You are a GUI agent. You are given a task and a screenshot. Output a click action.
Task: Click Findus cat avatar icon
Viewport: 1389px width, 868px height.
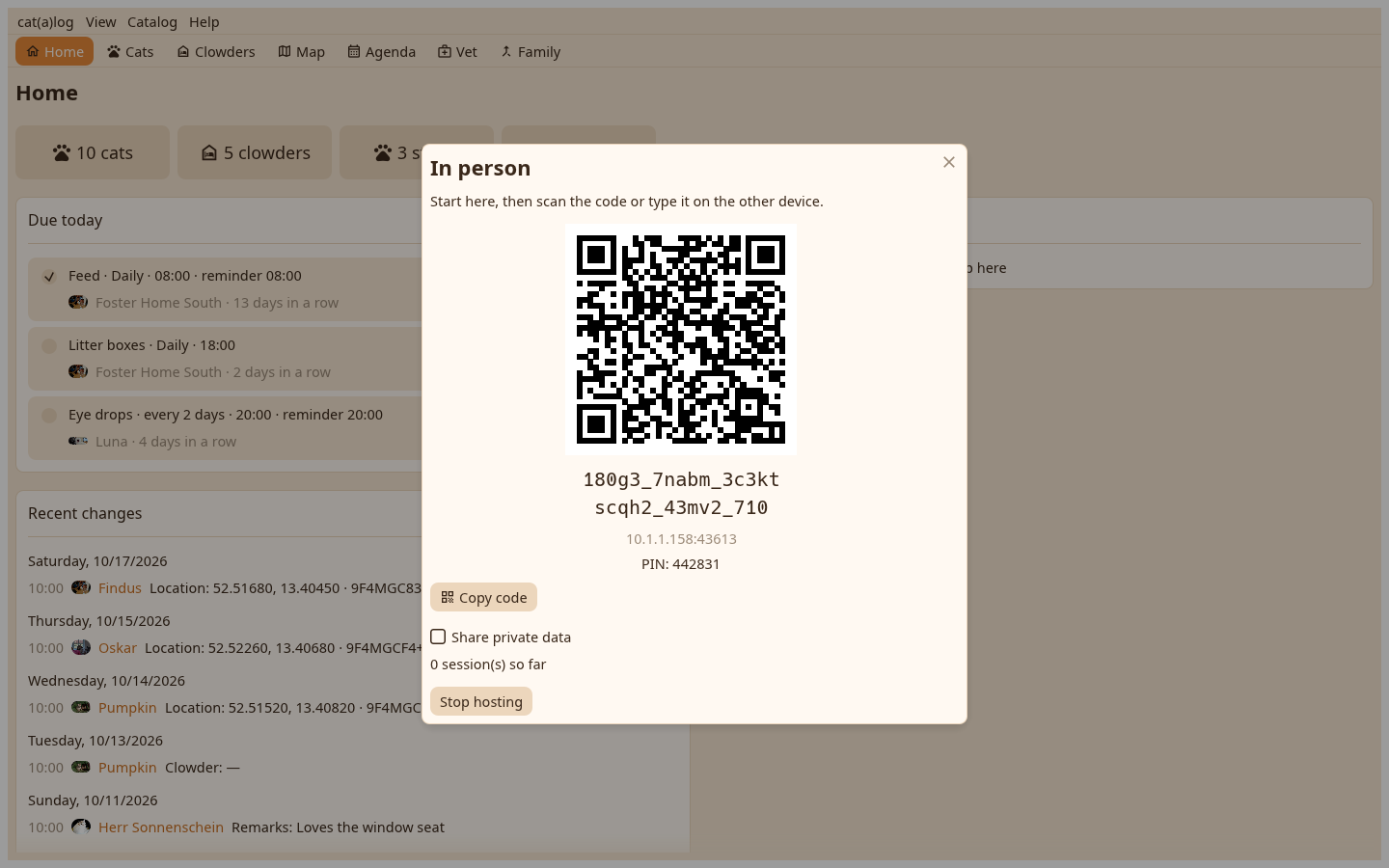pos(81,587)
